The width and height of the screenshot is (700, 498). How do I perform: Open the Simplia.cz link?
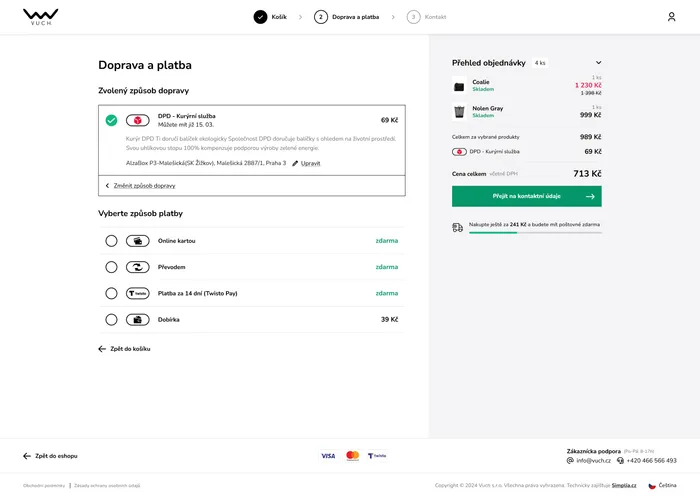click(x=624, y=486)
